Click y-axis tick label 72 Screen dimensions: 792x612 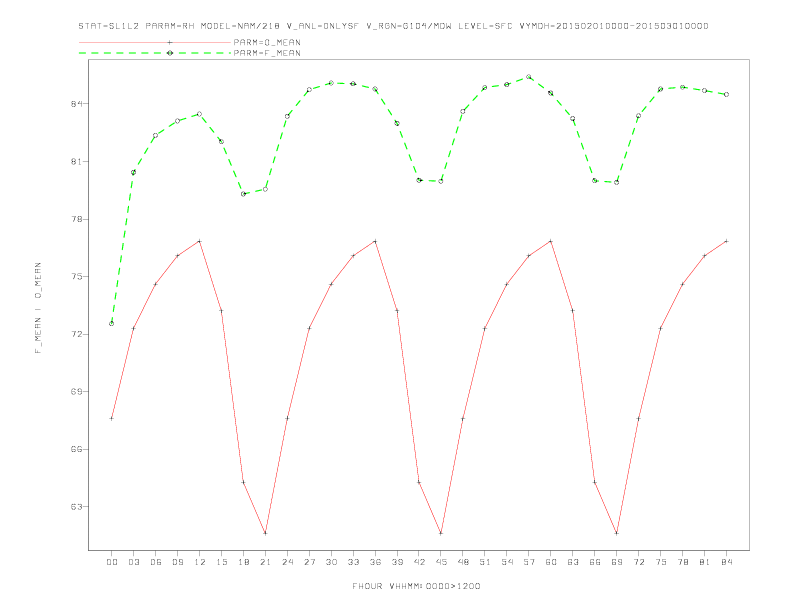[x=76, y=334]
